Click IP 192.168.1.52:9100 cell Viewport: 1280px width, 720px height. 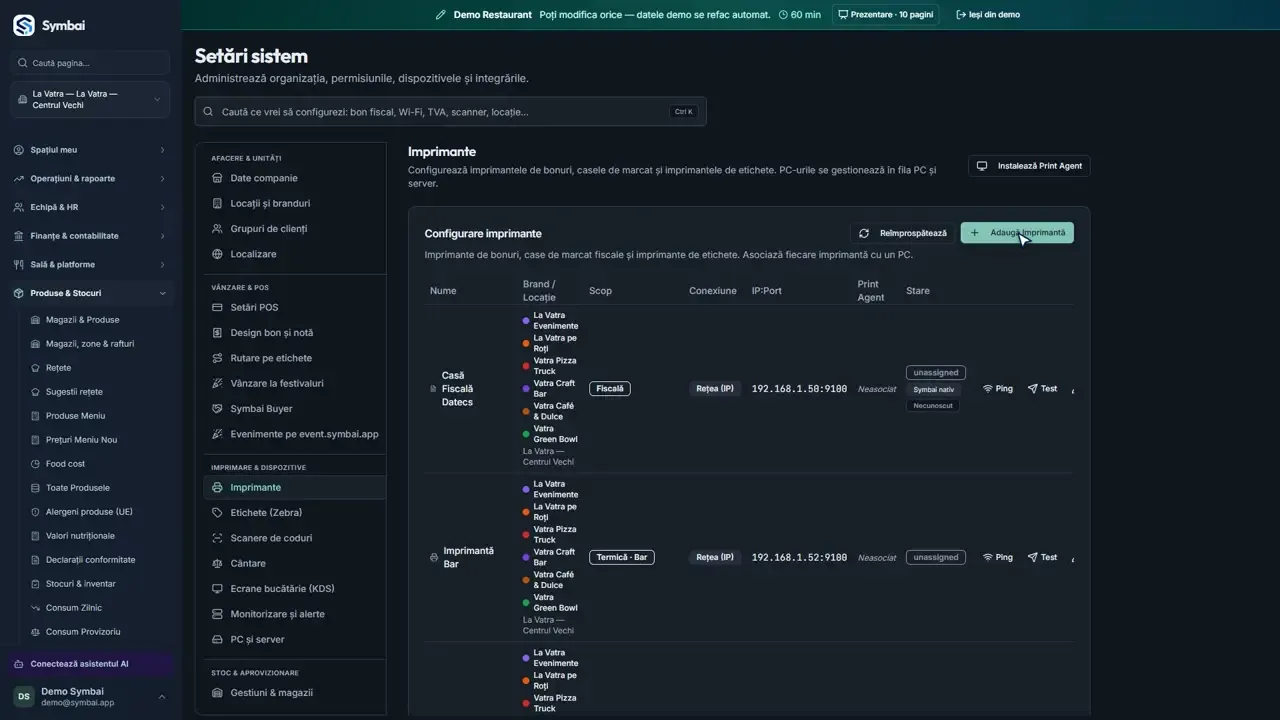(799, 558)
